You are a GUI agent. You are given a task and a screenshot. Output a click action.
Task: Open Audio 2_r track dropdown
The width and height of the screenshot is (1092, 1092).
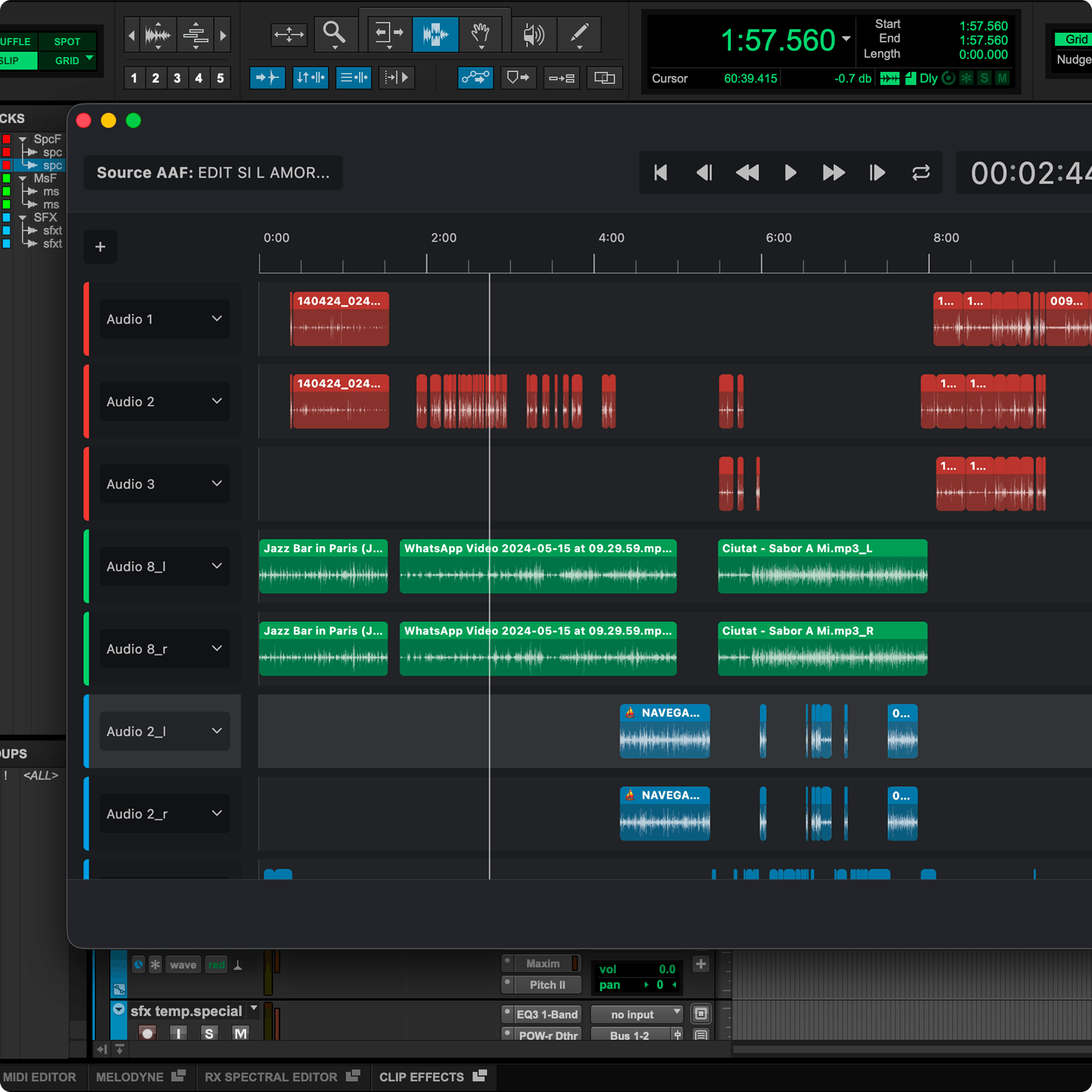216,814
